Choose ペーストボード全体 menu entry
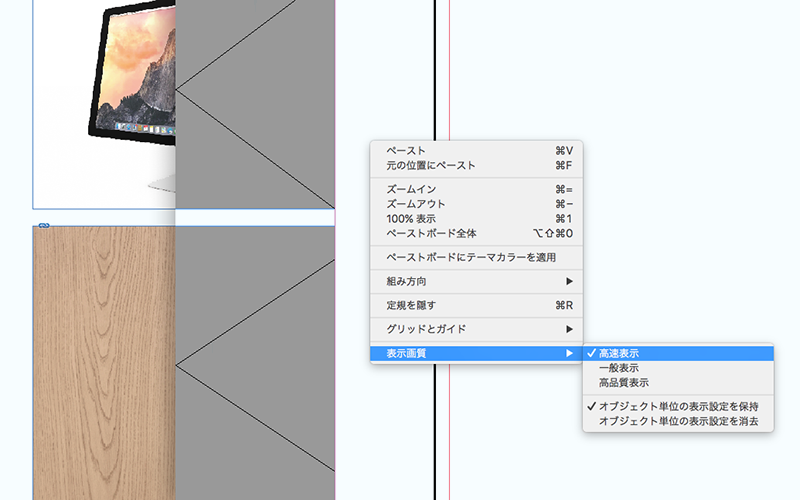Screen dimensions: 800x500 click(477, 234)
